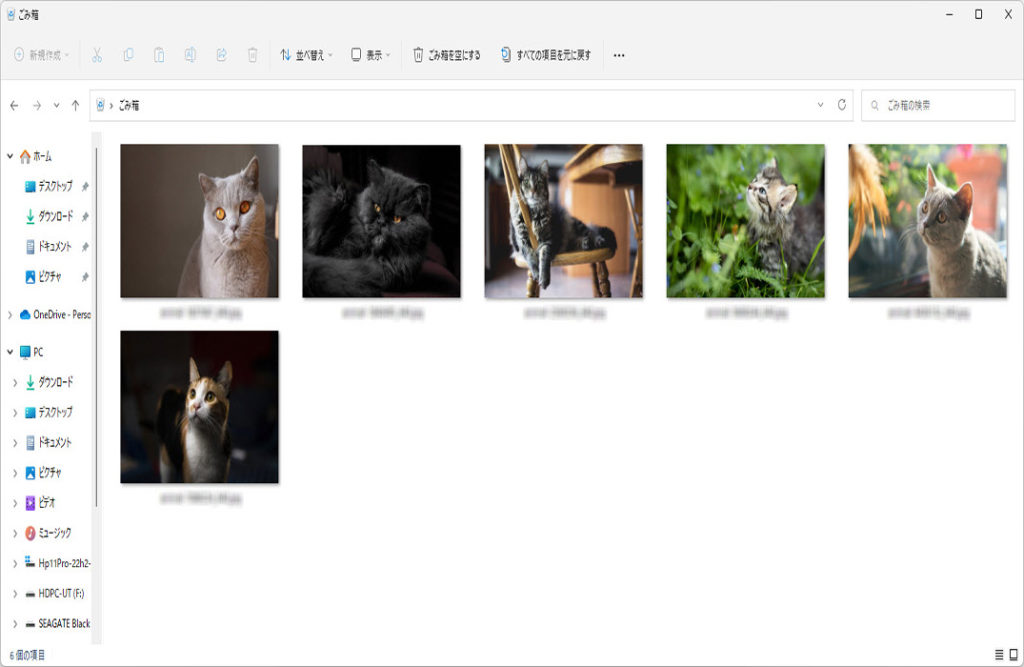Select the grey cat with orange eyes thumbnail
The width and height of the screenshot is (1024, 667).
(199, 221)
